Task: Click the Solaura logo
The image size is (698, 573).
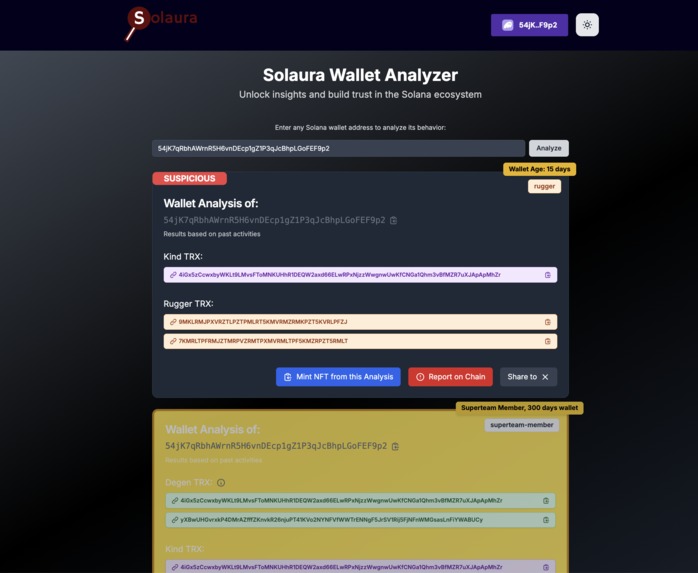Action: (x=161, y=23)
